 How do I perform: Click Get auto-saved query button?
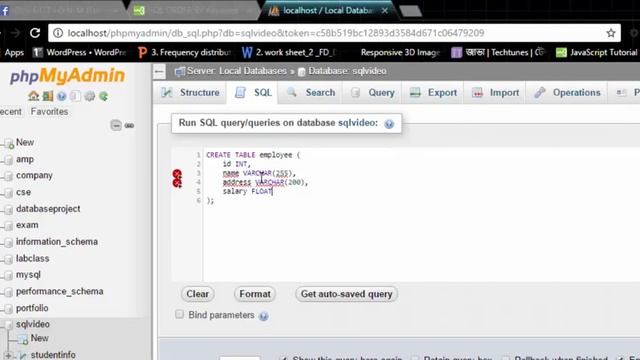346,294
